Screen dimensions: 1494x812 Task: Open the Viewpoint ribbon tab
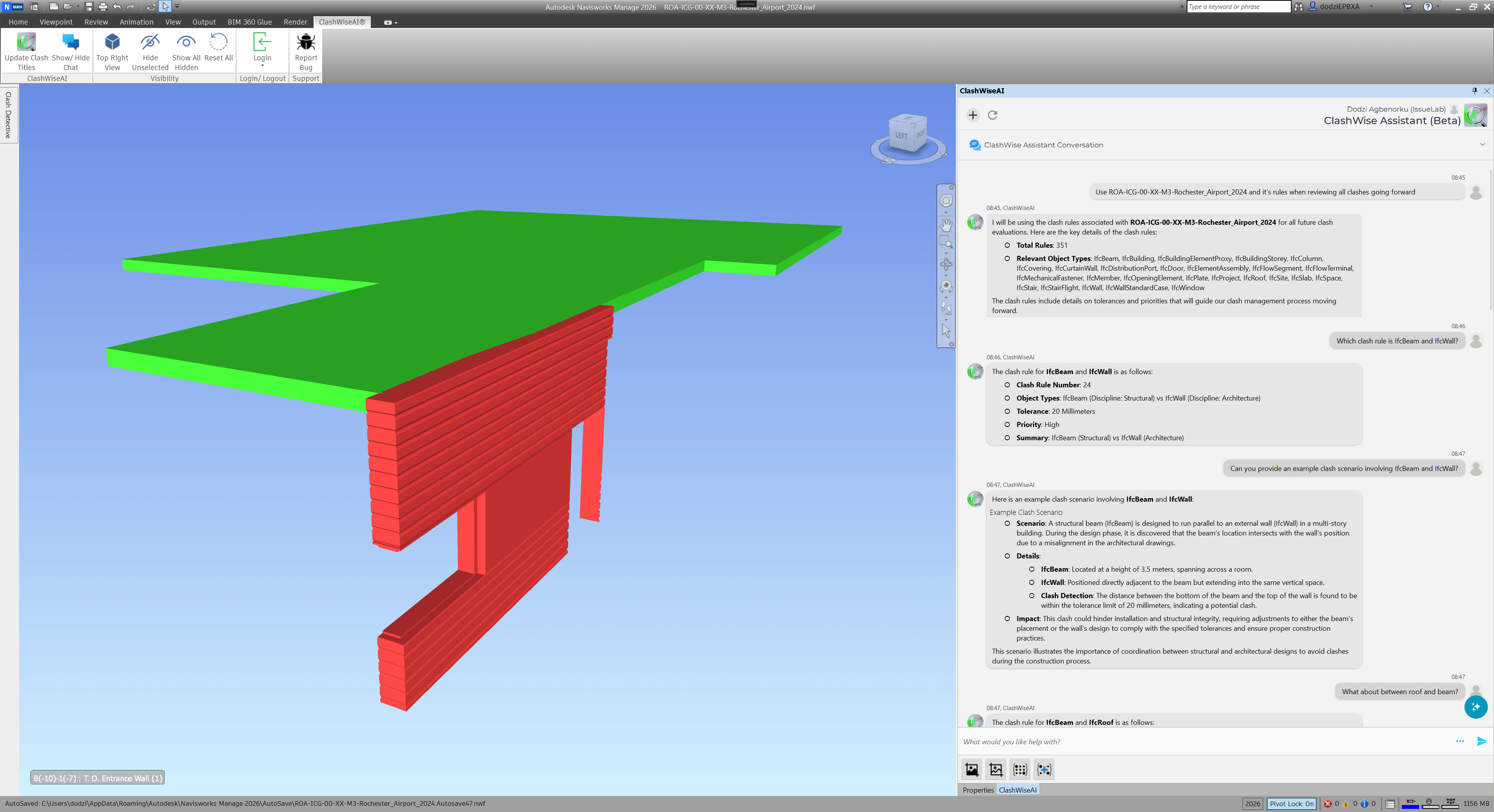(x=56, y=22)
